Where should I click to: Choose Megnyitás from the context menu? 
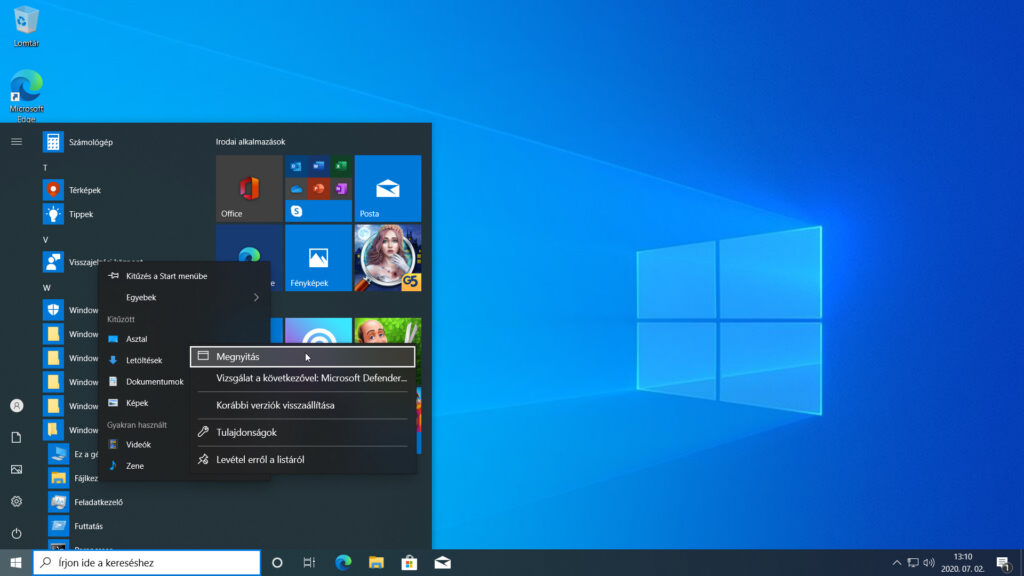click(x=302, y=357)
